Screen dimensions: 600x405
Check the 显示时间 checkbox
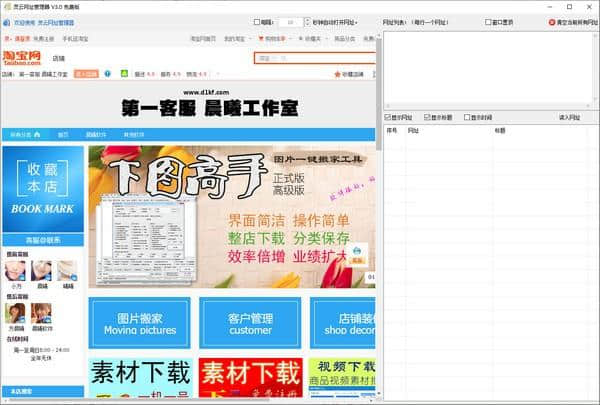point(466,116)
